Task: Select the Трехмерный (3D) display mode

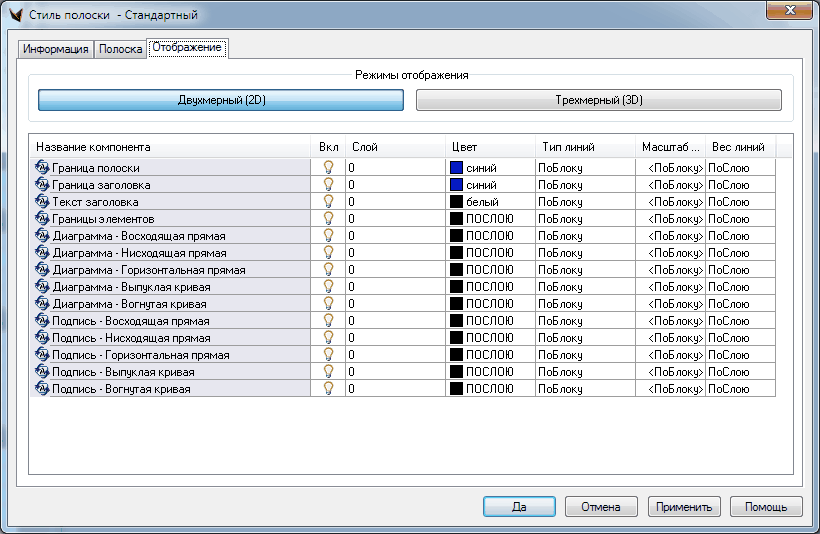Action: click(x=598, y=100)
